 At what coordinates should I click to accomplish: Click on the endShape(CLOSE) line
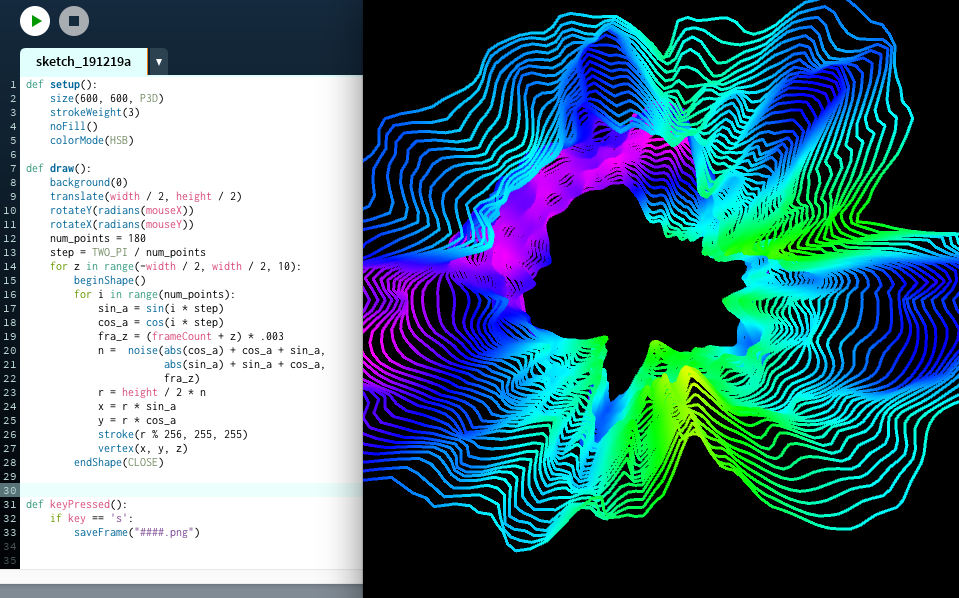click(118, 463)
